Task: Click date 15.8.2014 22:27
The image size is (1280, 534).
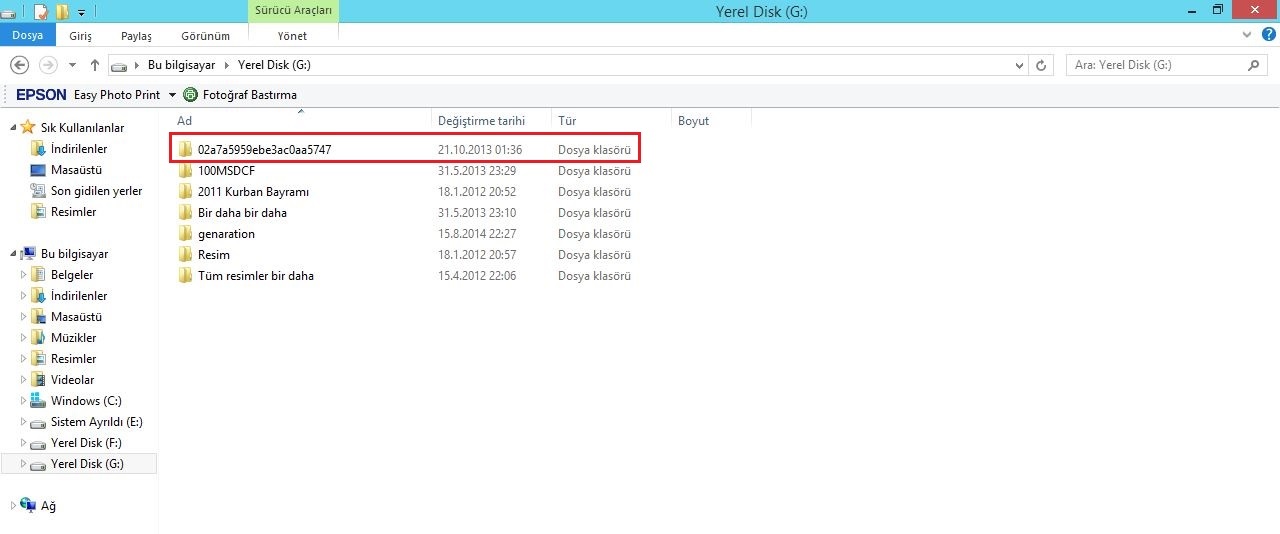Action: click(476, 233)
